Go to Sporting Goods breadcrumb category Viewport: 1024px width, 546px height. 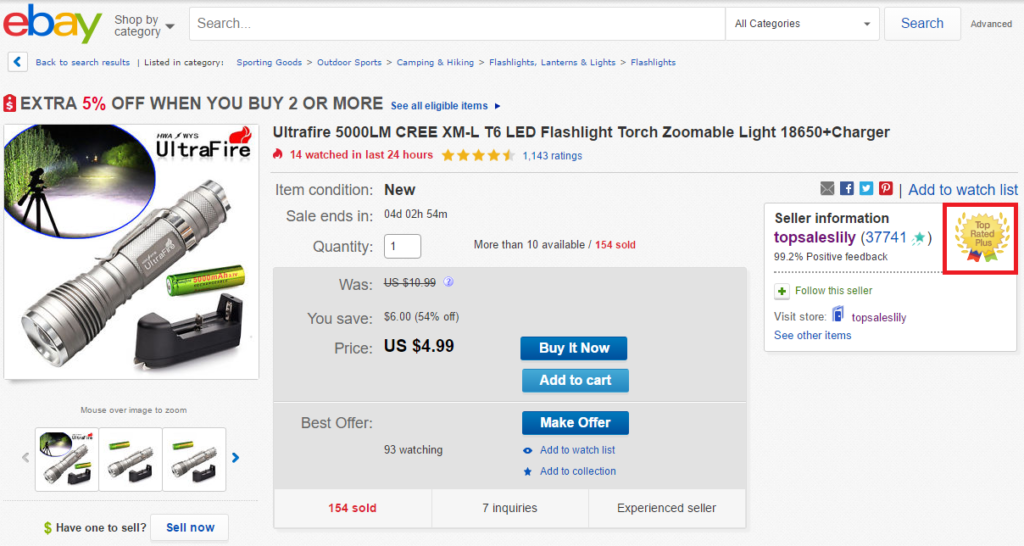[x=269, y=62]
